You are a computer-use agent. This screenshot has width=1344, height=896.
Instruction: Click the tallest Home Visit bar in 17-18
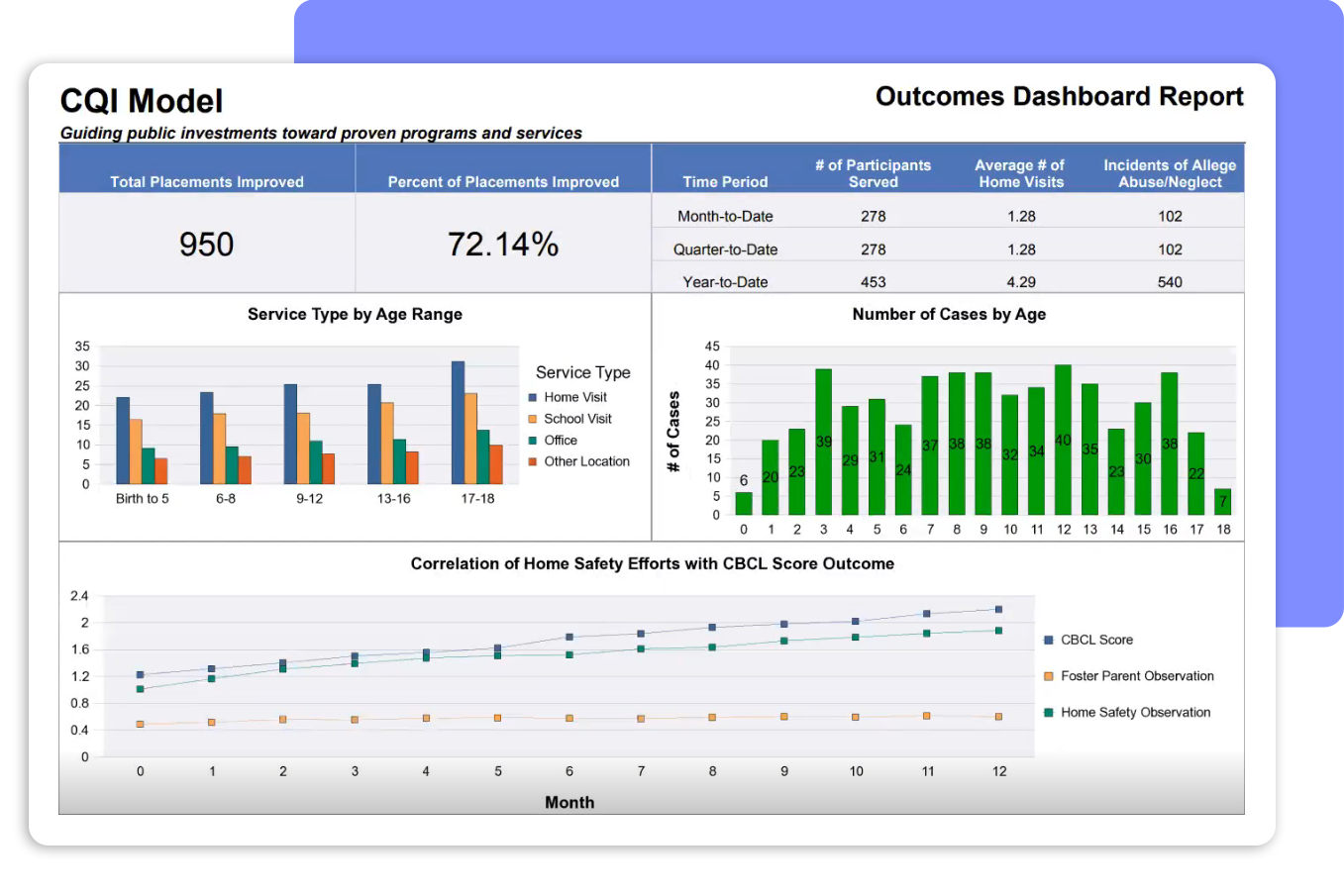[x=458, y=423]
